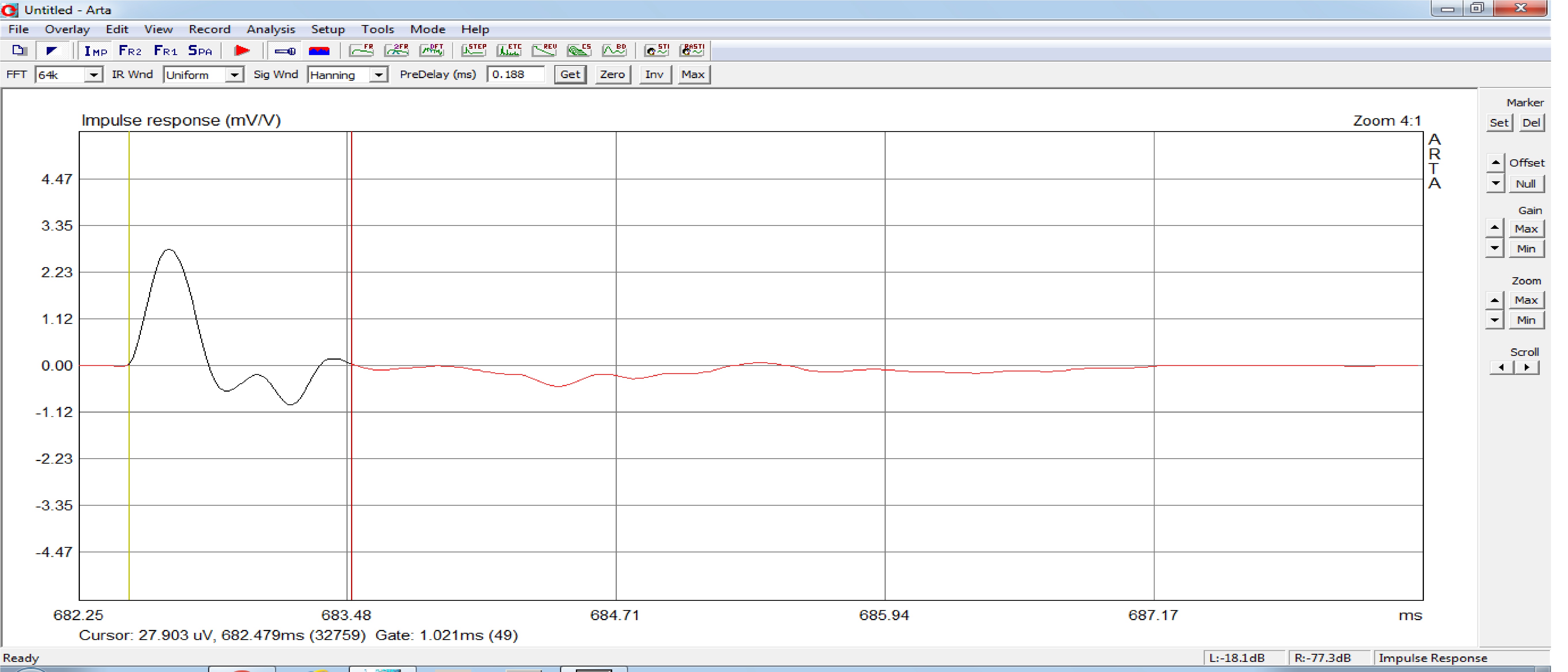Open the Analysis menu
The width and height of the screenshot is (1568, 672).
tap(270, 29)
